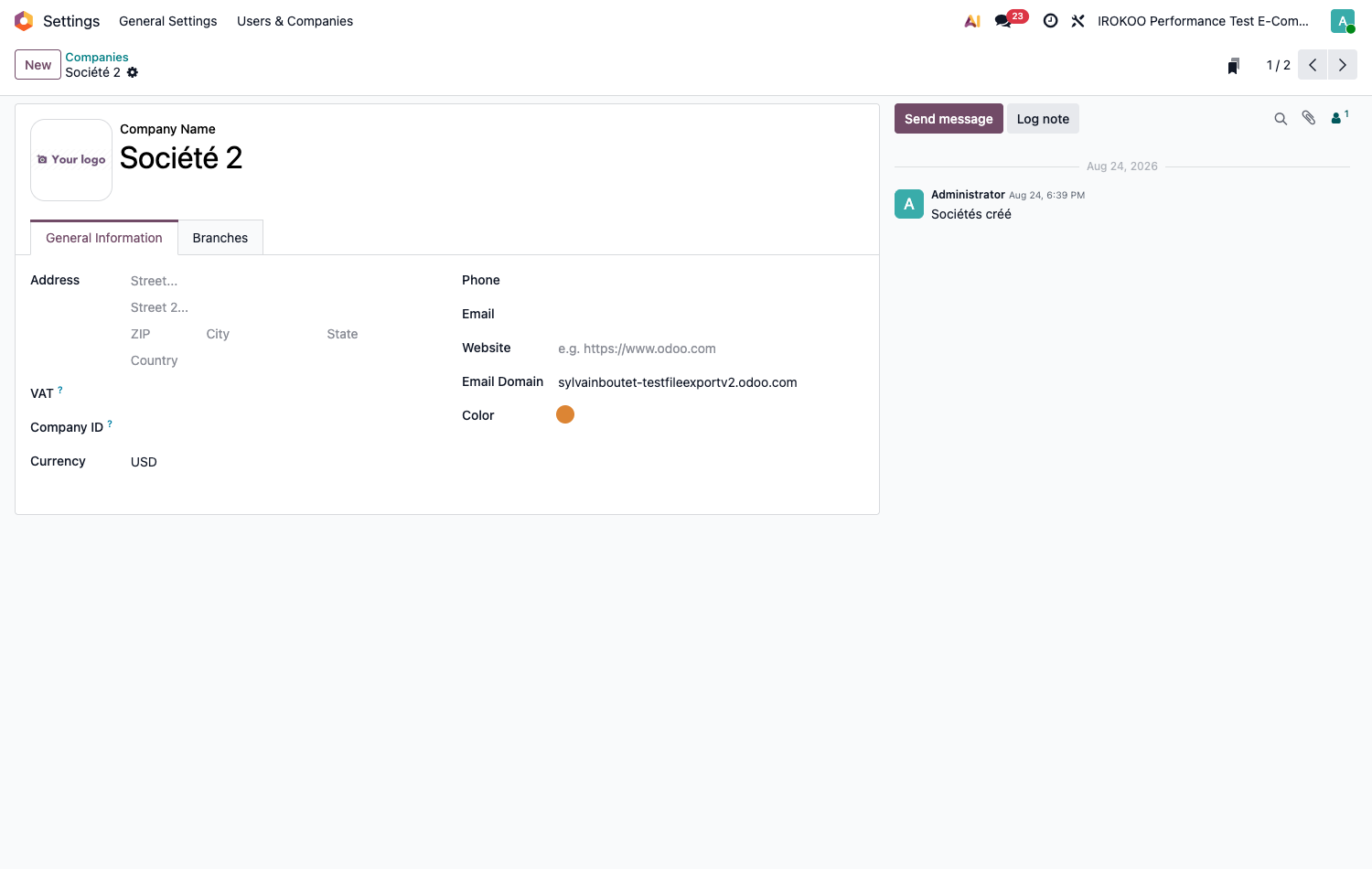Show followers icon in chatter
The image size is (1372, 869).
[1339, 117]
